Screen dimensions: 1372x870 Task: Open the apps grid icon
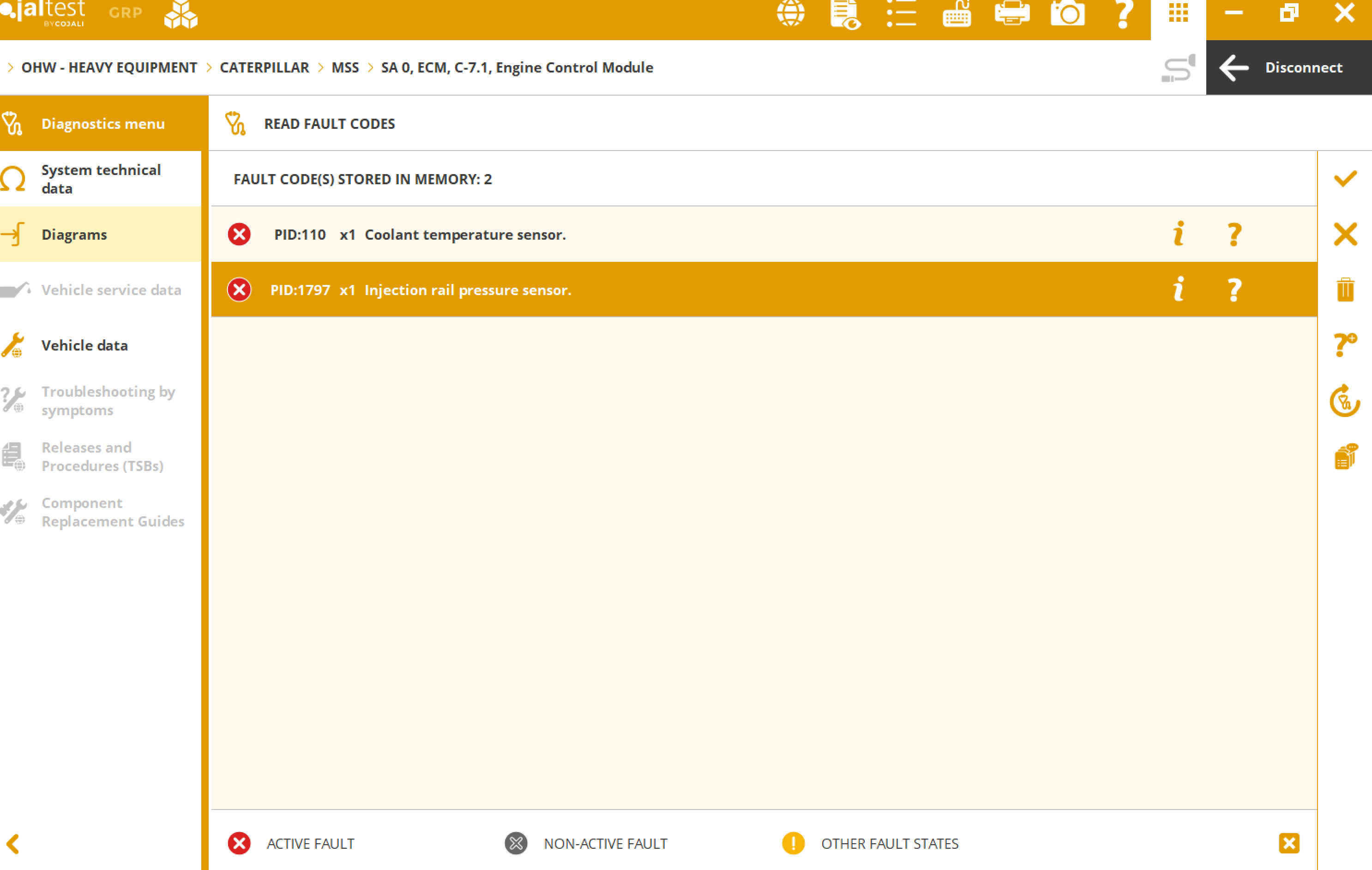(1178, 13)
